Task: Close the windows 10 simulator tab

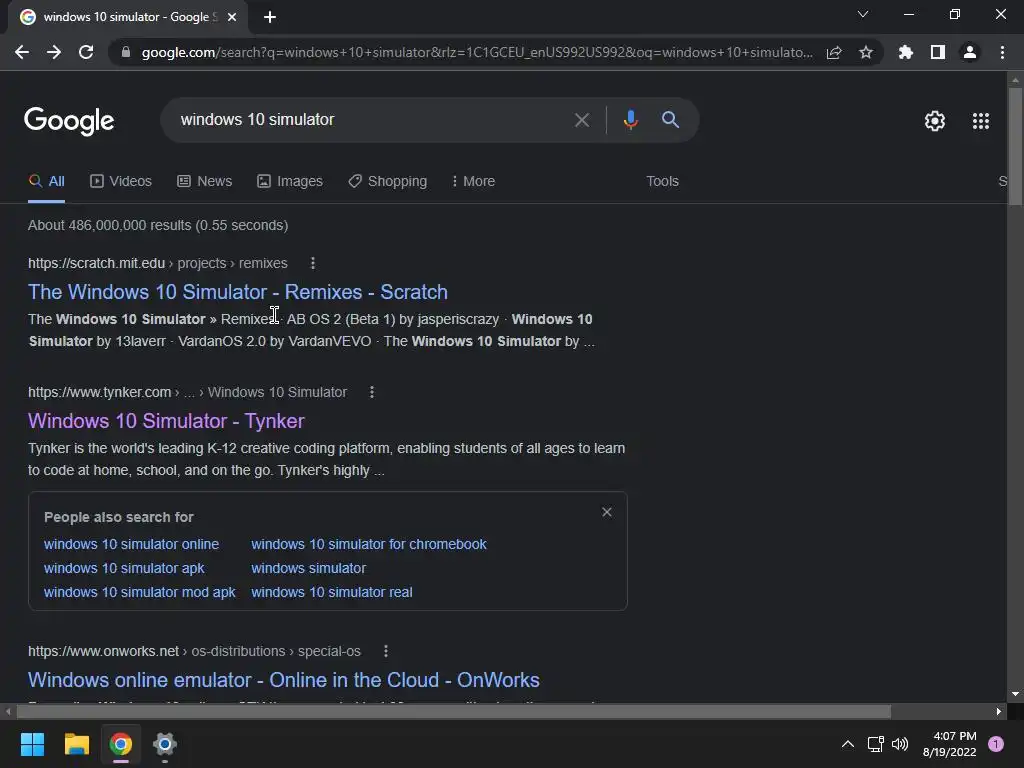Action: coord(232,17)
